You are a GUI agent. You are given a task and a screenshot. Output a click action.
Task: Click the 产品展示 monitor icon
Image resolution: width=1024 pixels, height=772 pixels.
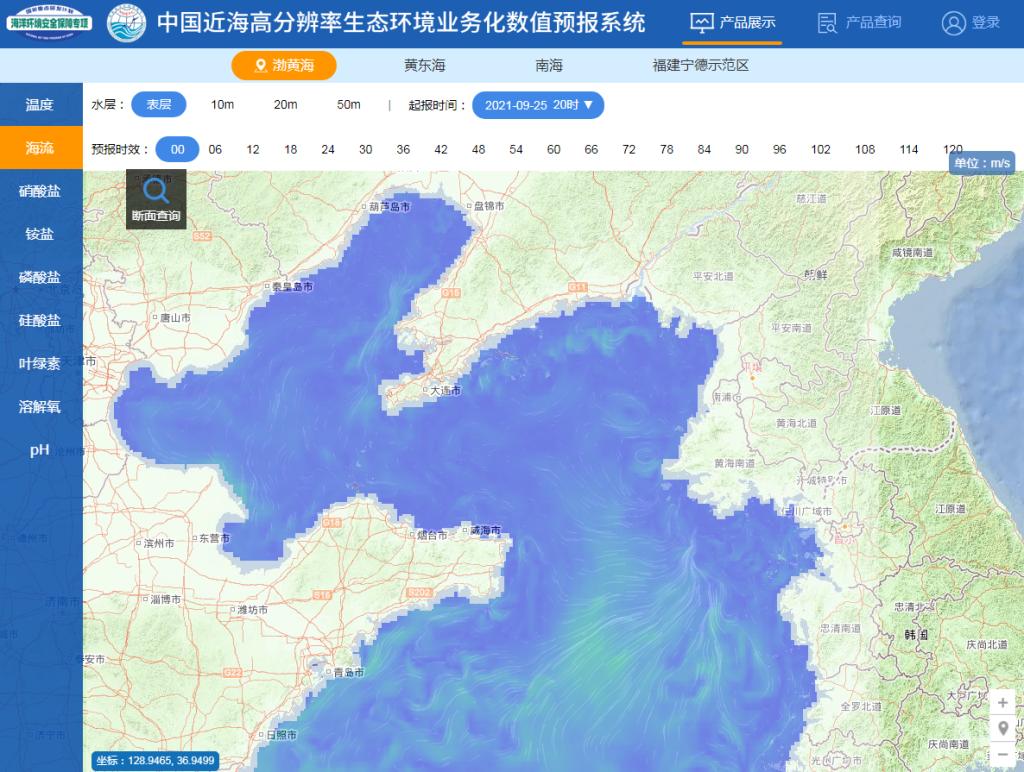pyautogui.click(x=702, y=22)
